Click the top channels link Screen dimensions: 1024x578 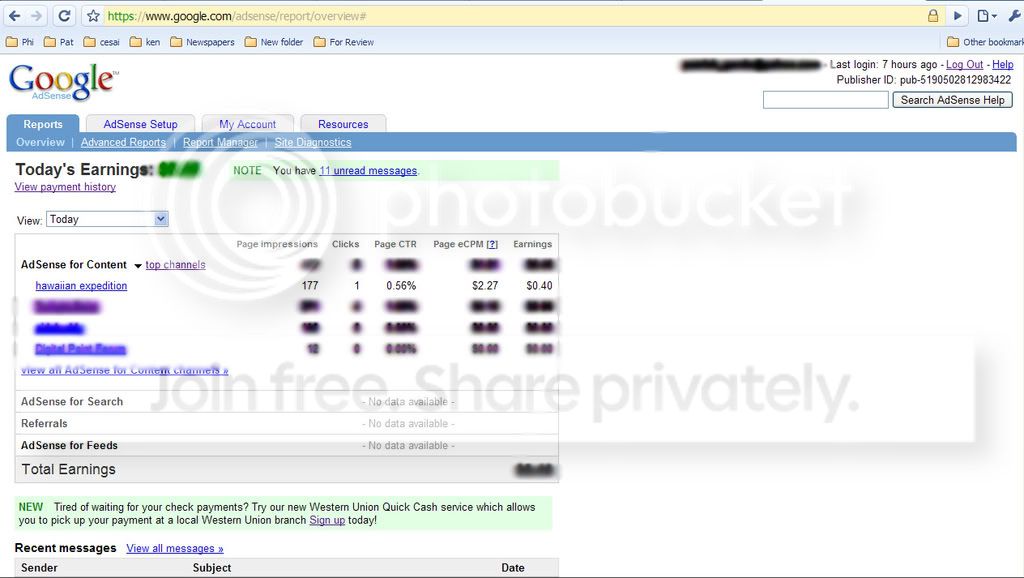[x=175, y=265]
